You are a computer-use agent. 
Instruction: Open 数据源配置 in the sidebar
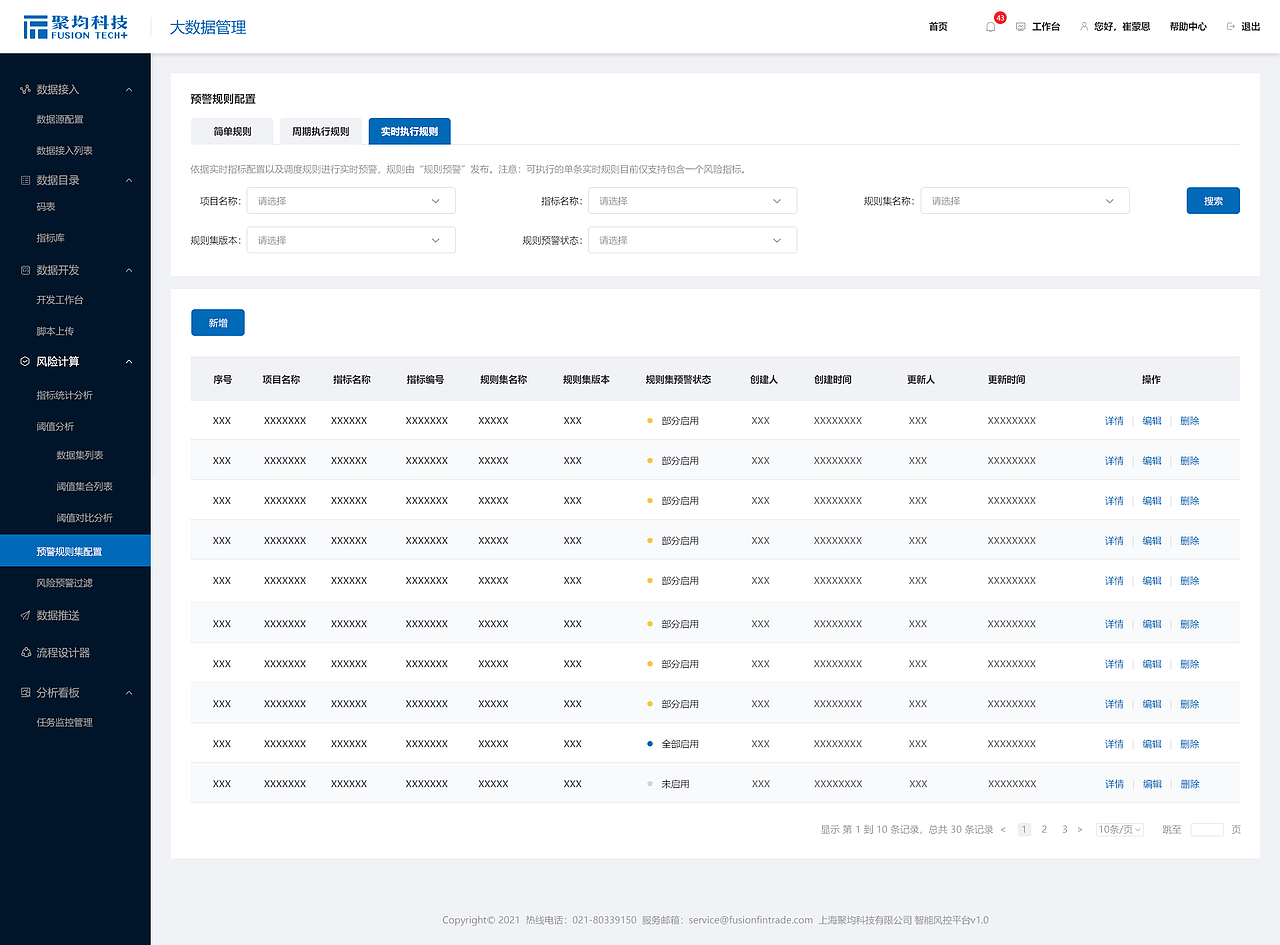click(60, 120)
